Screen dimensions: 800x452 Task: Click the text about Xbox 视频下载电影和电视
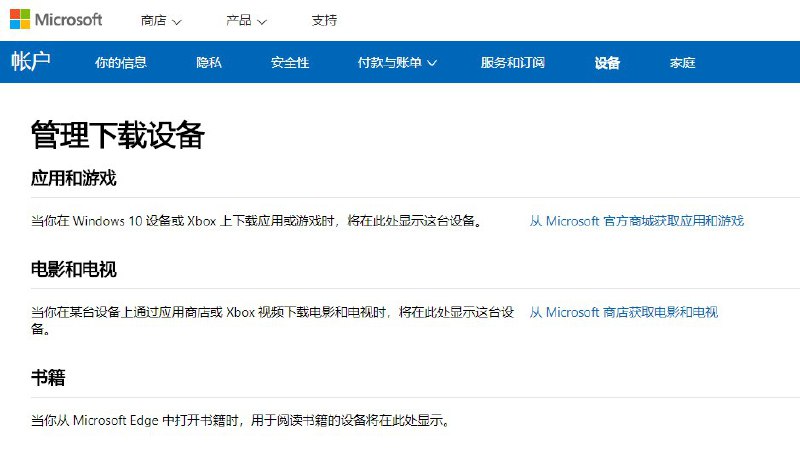272,320
